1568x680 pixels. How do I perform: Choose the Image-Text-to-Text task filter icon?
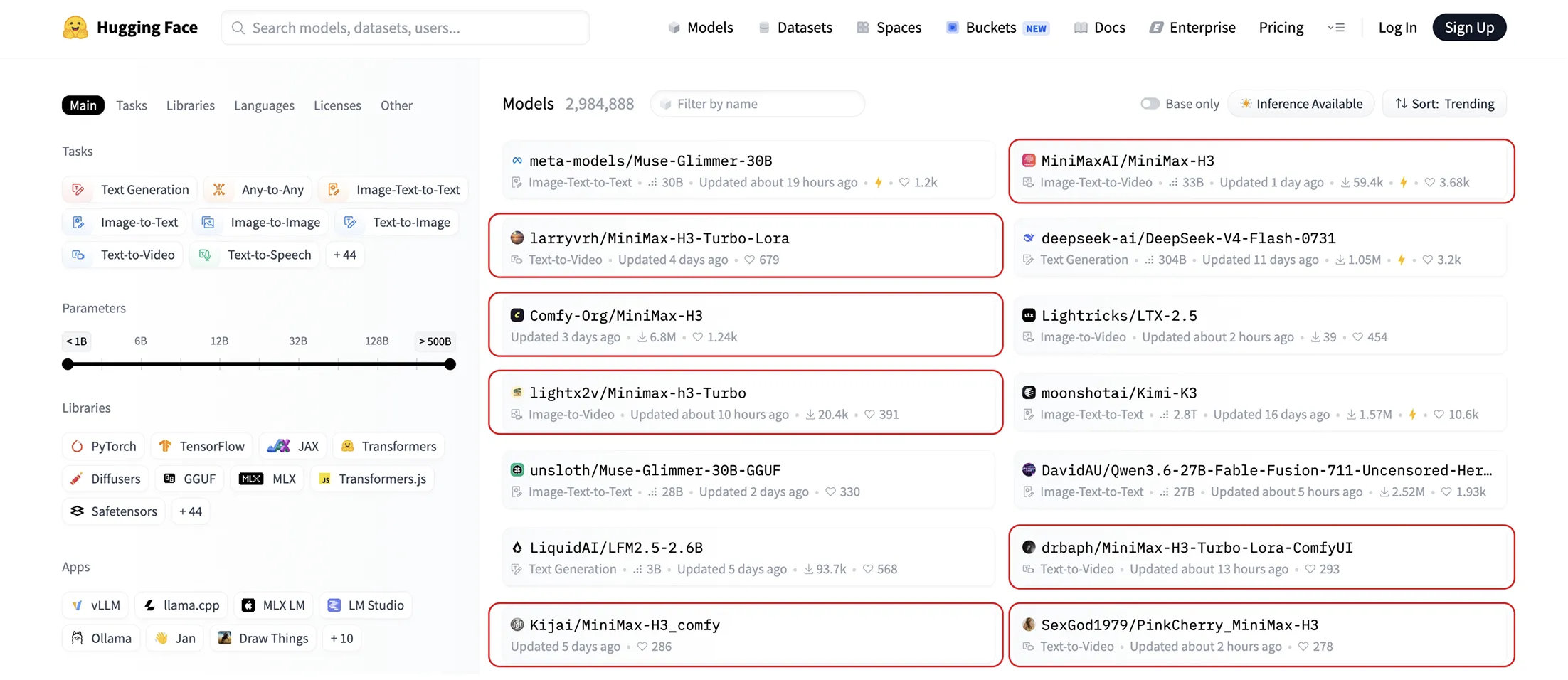pyautogui.click(x=334, y=190)
